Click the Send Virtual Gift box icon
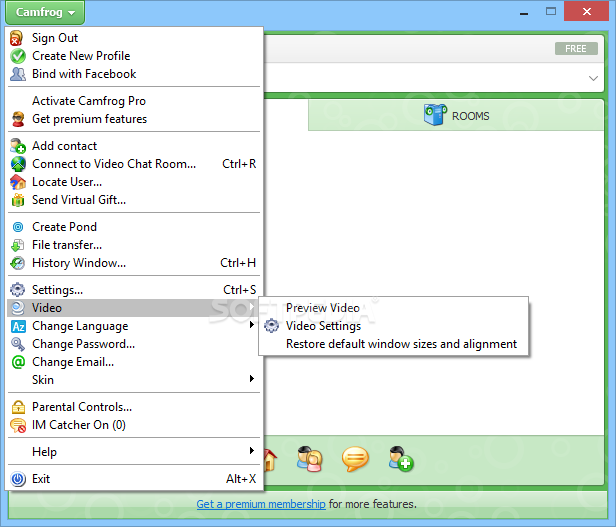Viewport: 616px width, 527px height. (18, 200)
